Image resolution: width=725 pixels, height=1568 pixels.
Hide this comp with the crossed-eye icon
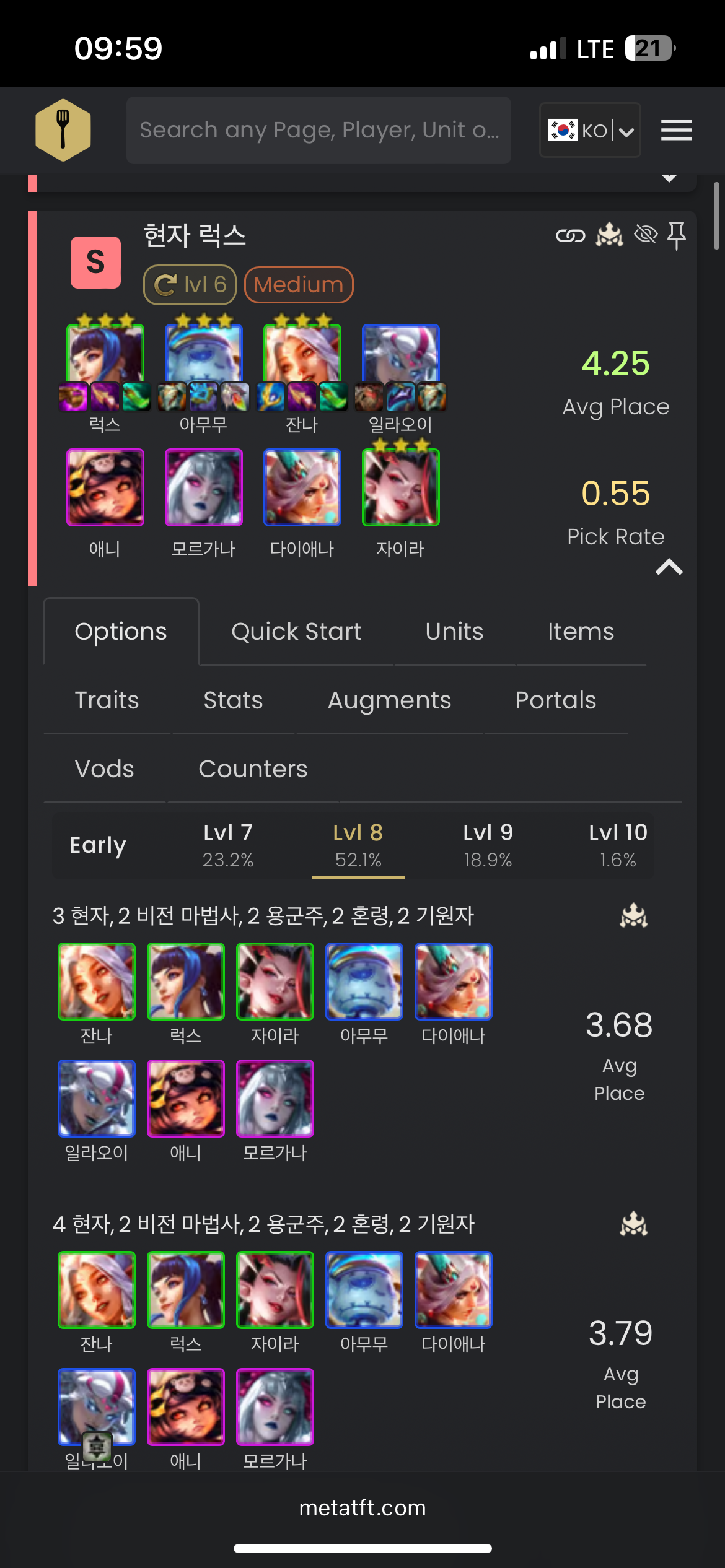click(x=646, y=235)
